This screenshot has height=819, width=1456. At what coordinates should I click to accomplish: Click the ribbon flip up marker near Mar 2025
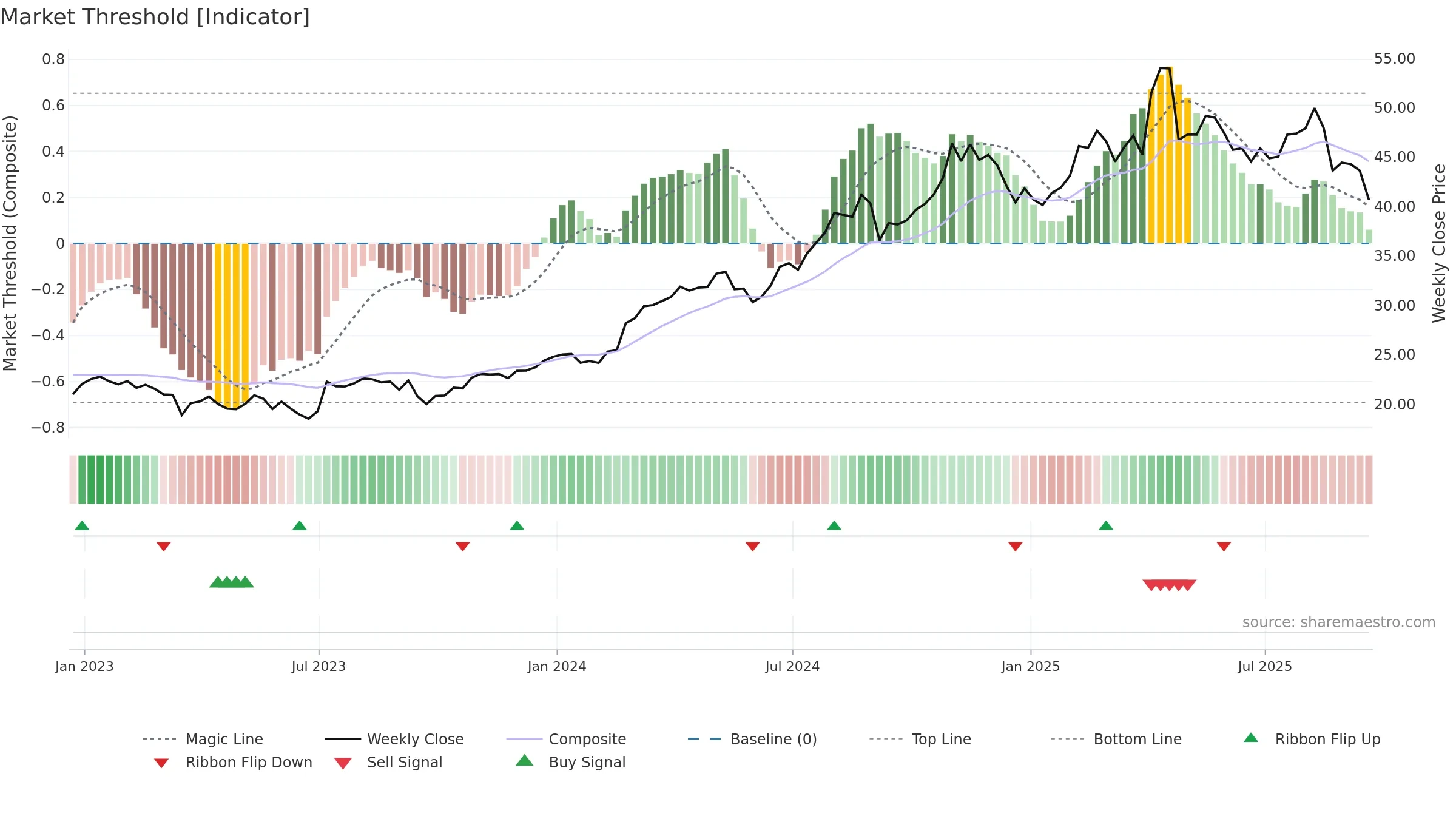[1106, 525]
